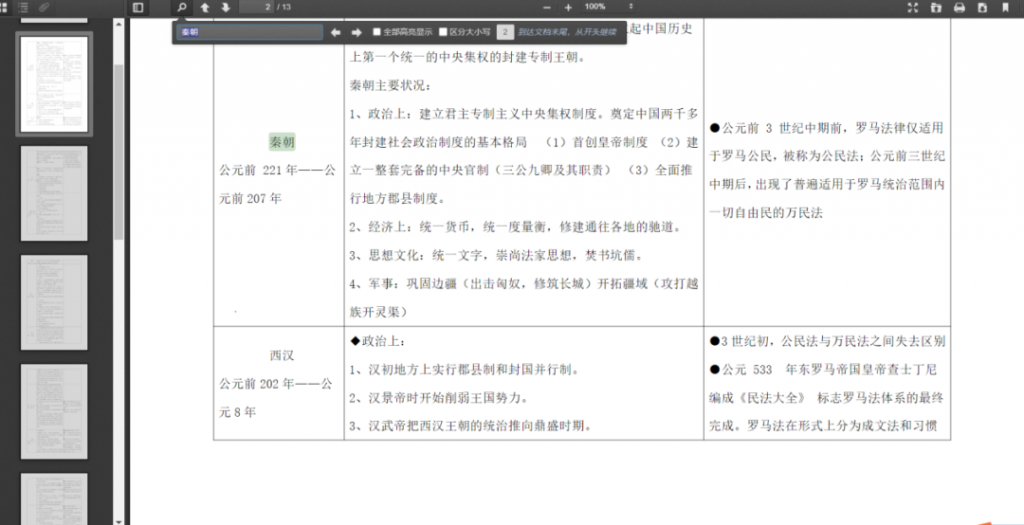Viewport: 1024px width, 525px height.
Task: Click the total page count / 13
Action: (x=284, y=7)
